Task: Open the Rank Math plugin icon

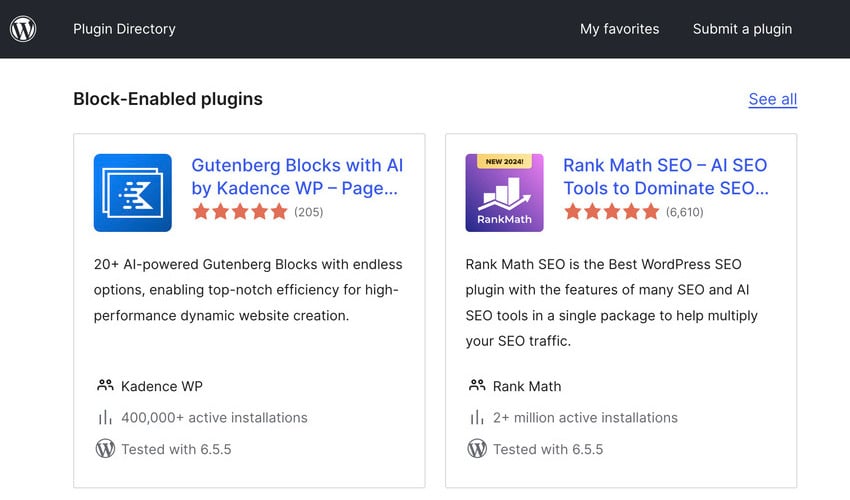Action: [504, 193]
